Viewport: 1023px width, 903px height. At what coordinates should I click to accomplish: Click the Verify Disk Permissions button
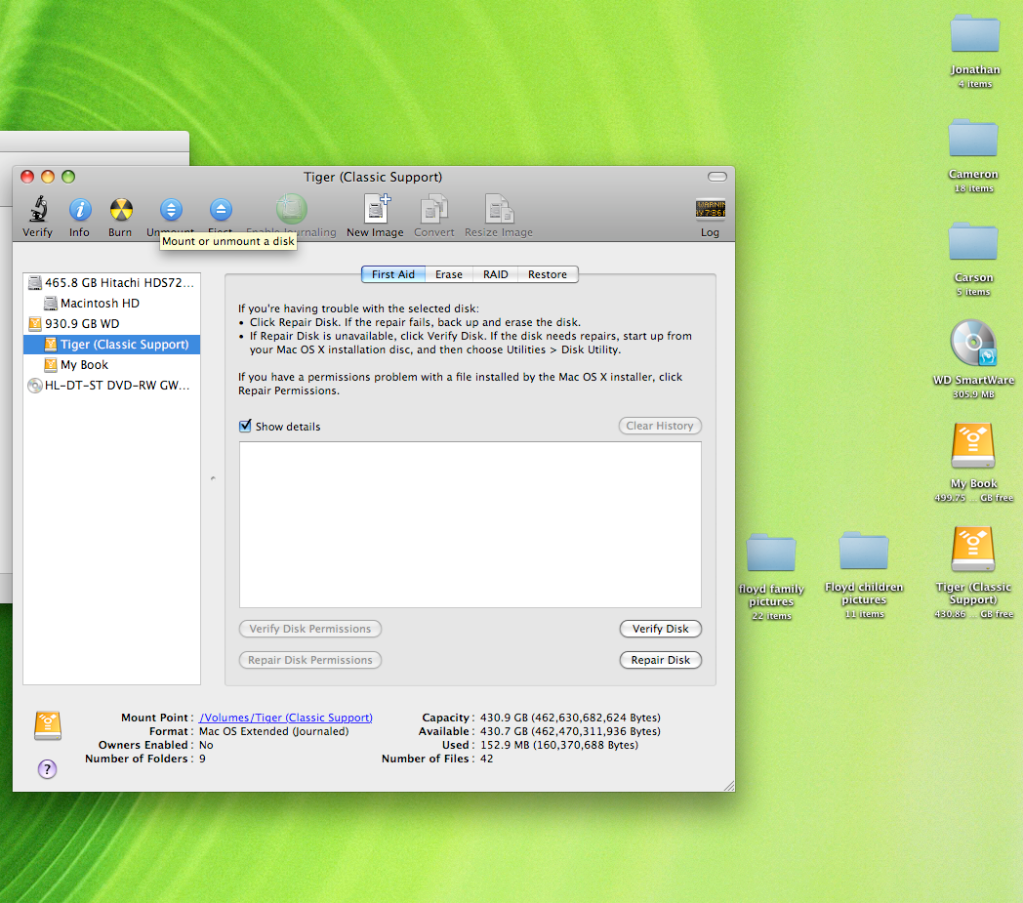(310, 629)
